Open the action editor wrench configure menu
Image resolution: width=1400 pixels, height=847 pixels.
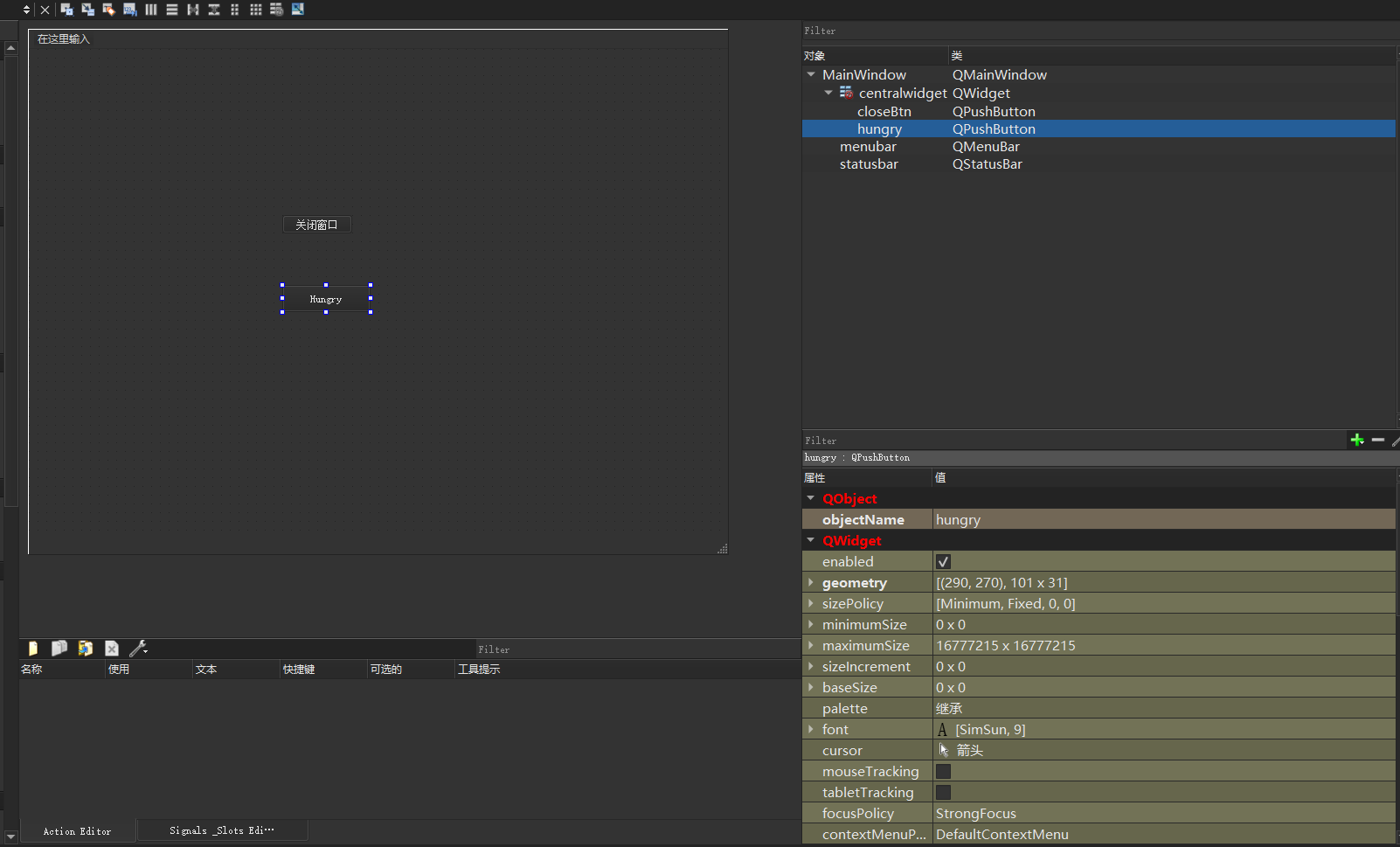[138, 649]
